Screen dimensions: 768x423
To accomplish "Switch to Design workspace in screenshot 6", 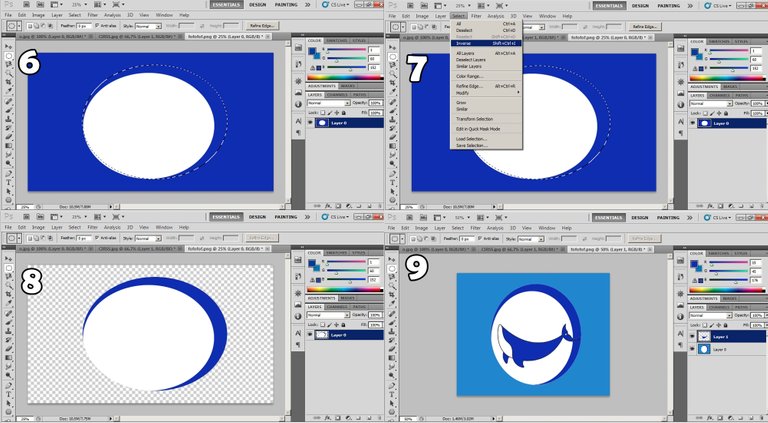I will (x=257, y=4).
